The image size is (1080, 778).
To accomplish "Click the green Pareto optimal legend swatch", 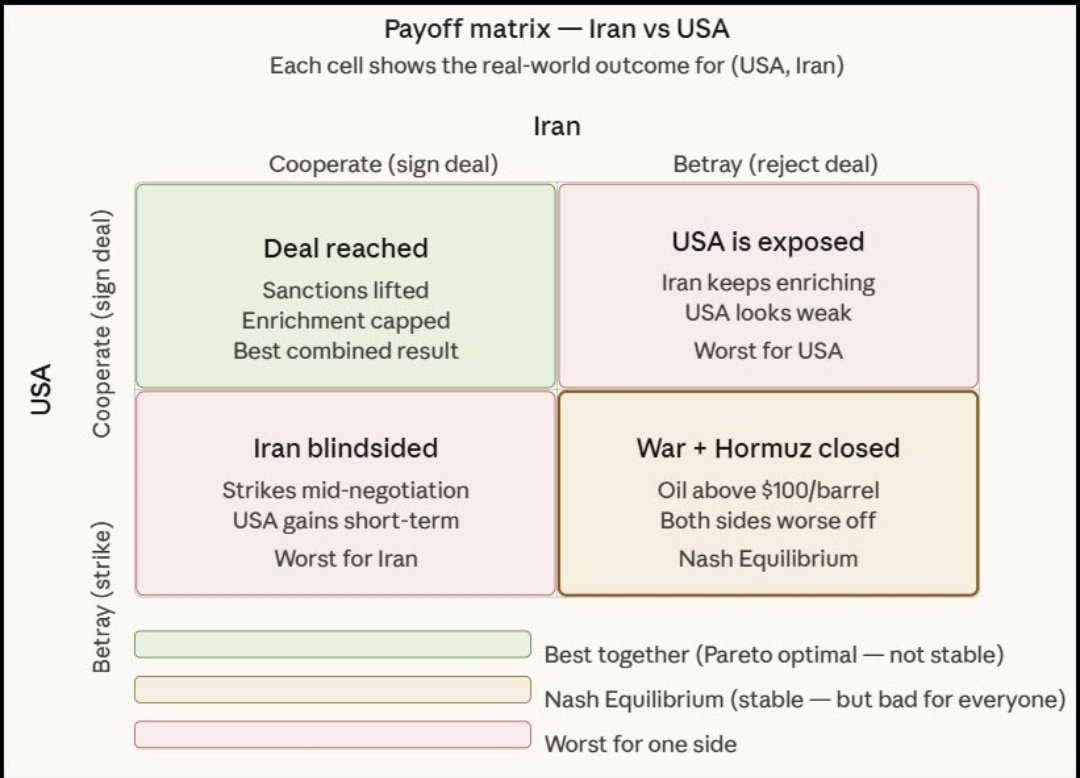I will [x=332, y=644].
